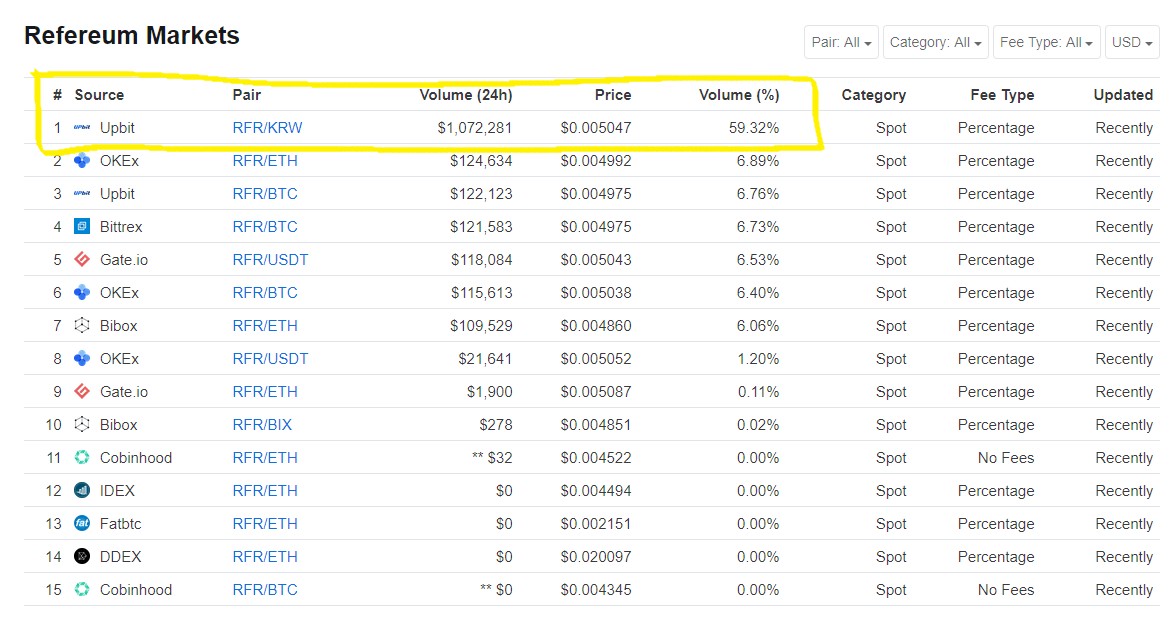Viewport: 1171px width, 623px height.
Task: Sort by the Fee Type column header
Action: (1002, 95)
